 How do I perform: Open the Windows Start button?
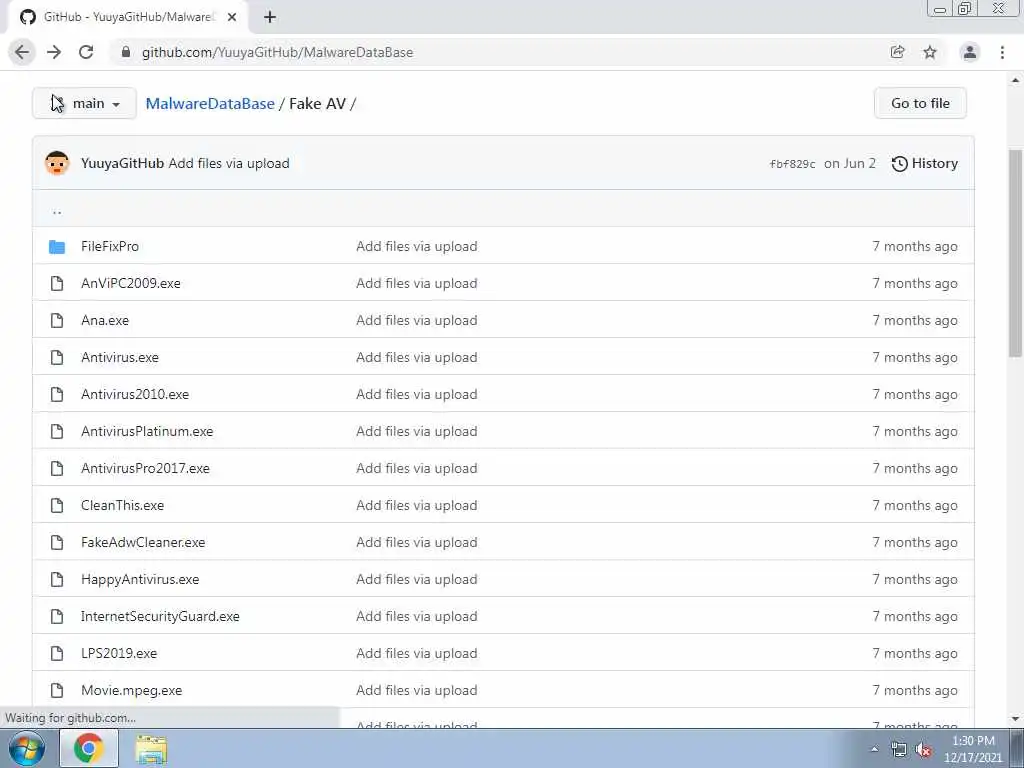27,748
